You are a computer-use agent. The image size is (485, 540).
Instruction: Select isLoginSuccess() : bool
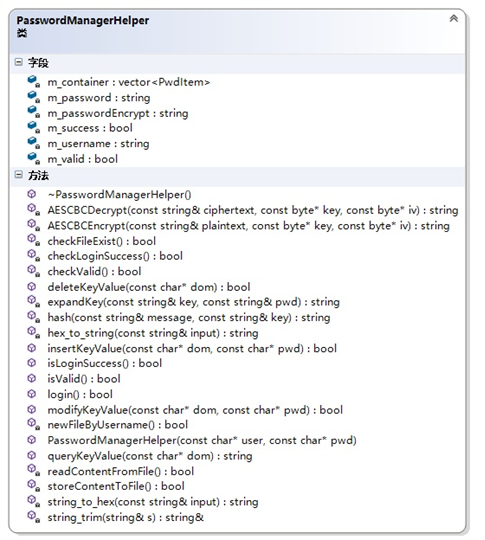point(105,363)
